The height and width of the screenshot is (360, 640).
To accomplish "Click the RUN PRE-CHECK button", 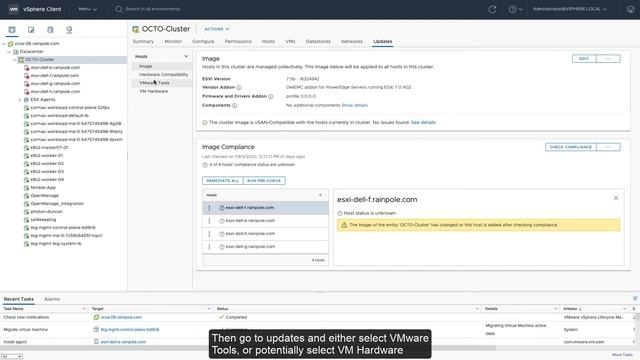I will pyautogui.click(x=264, y=181).
